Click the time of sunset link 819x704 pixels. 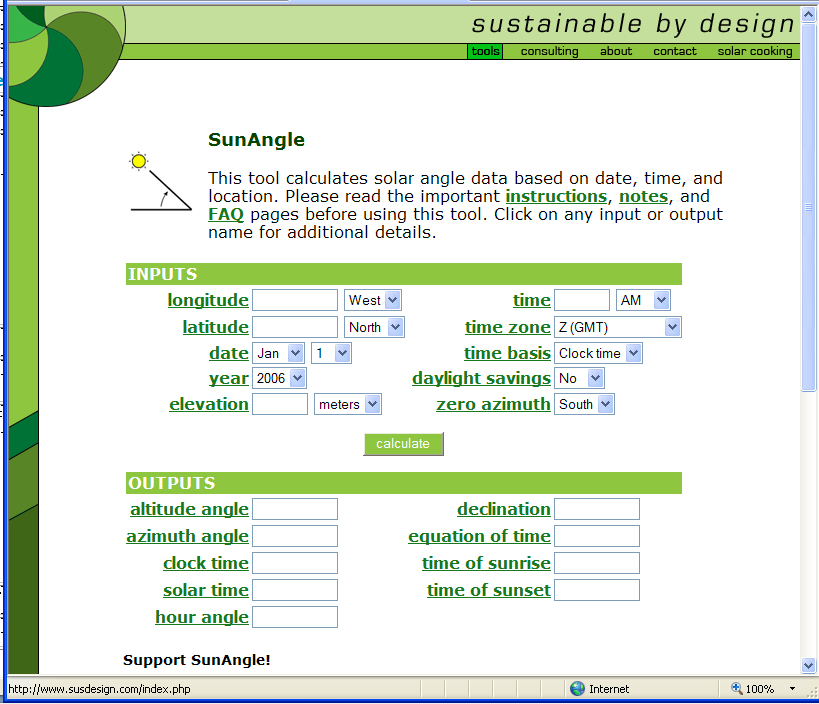pos(489,590)
